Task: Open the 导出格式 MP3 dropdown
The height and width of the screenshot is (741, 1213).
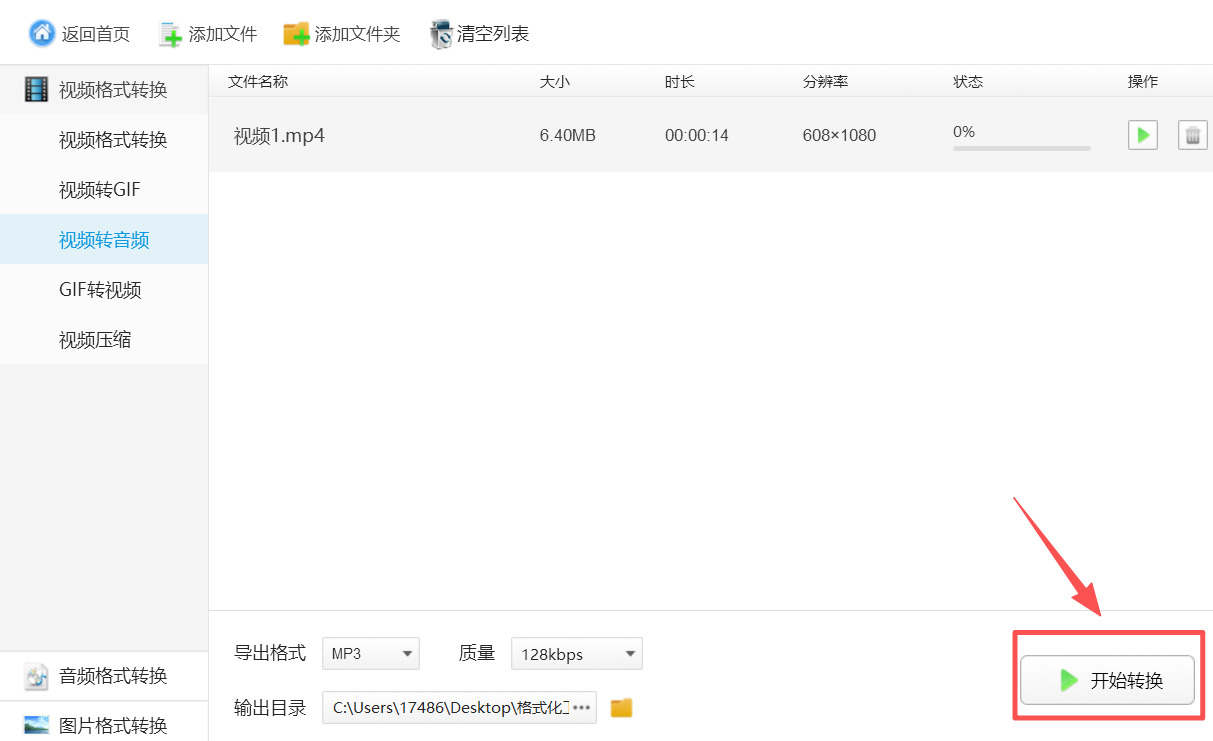Action: tap(371, 654)
